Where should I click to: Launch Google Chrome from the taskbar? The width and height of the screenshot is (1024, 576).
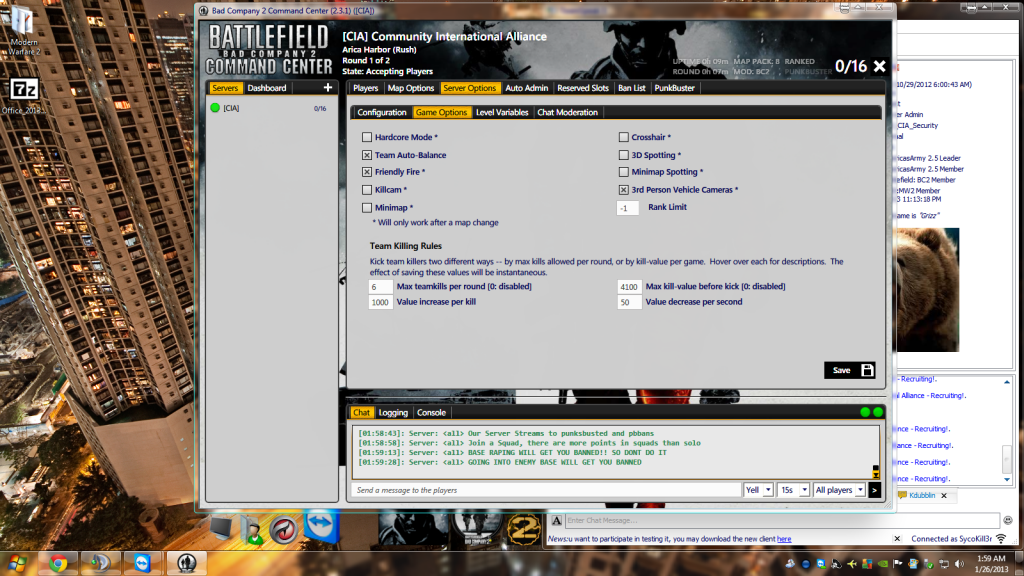[58, 563]
